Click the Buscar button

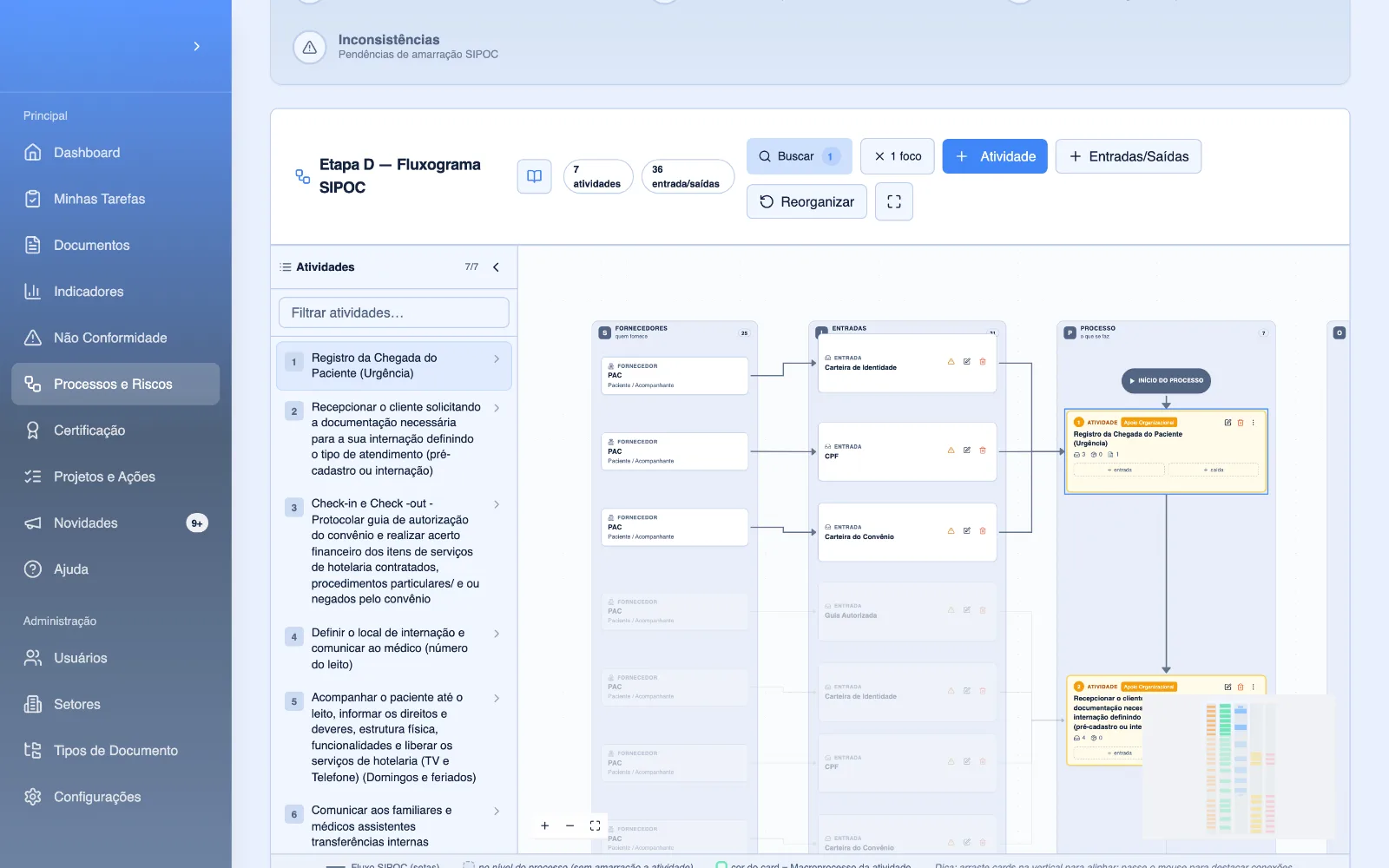tap(799, 156)
